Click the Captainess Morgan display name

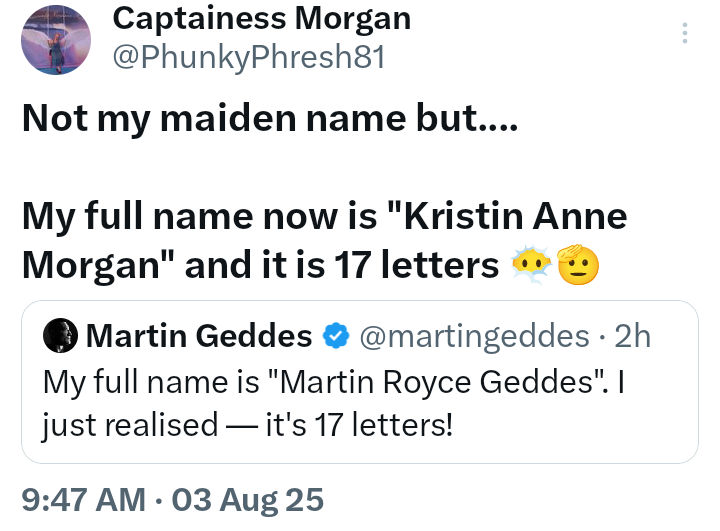point(261,18)
